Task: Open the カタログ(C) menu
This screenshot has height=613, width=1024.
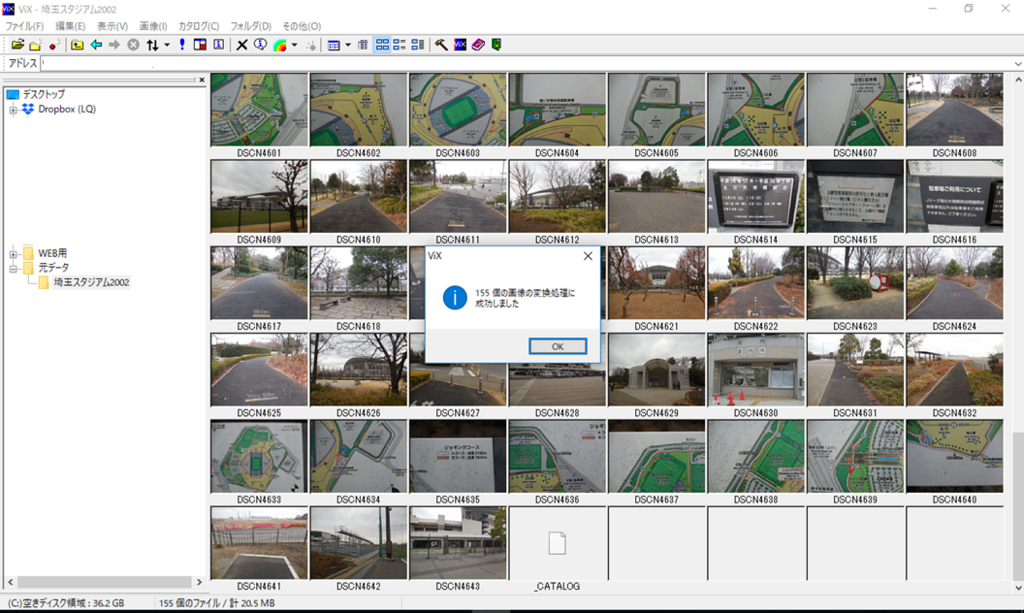Action: tap(199, 26)
